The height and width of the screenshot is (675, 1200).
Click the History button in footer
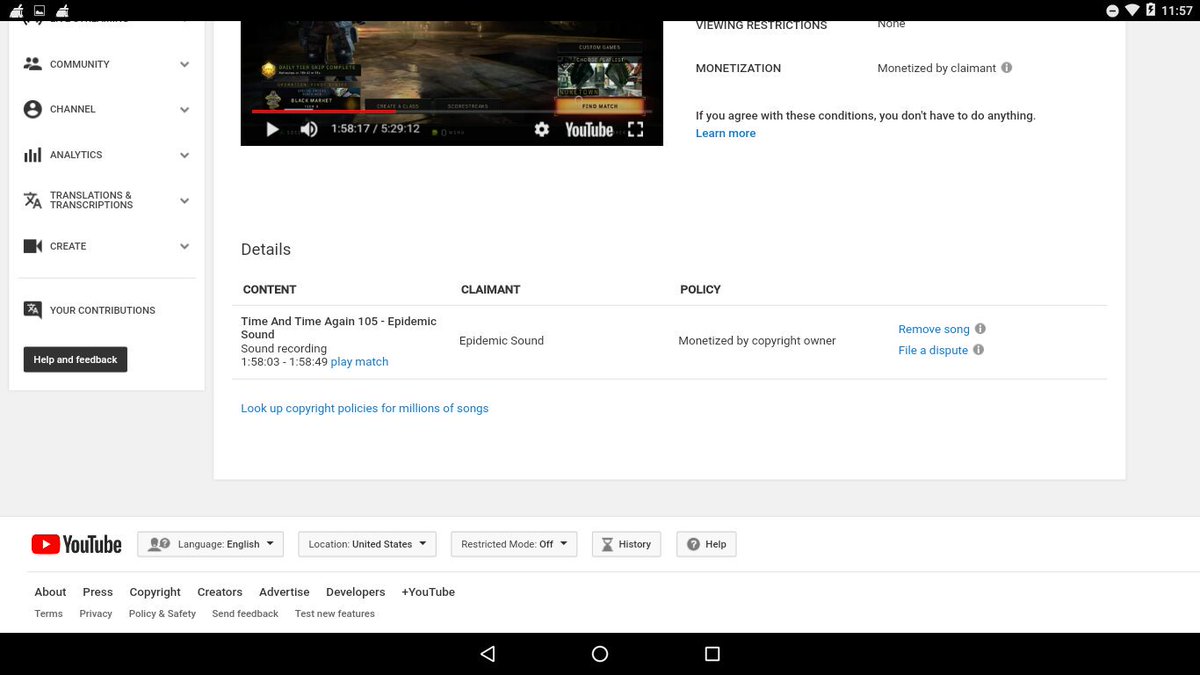[x=626, y=544]
